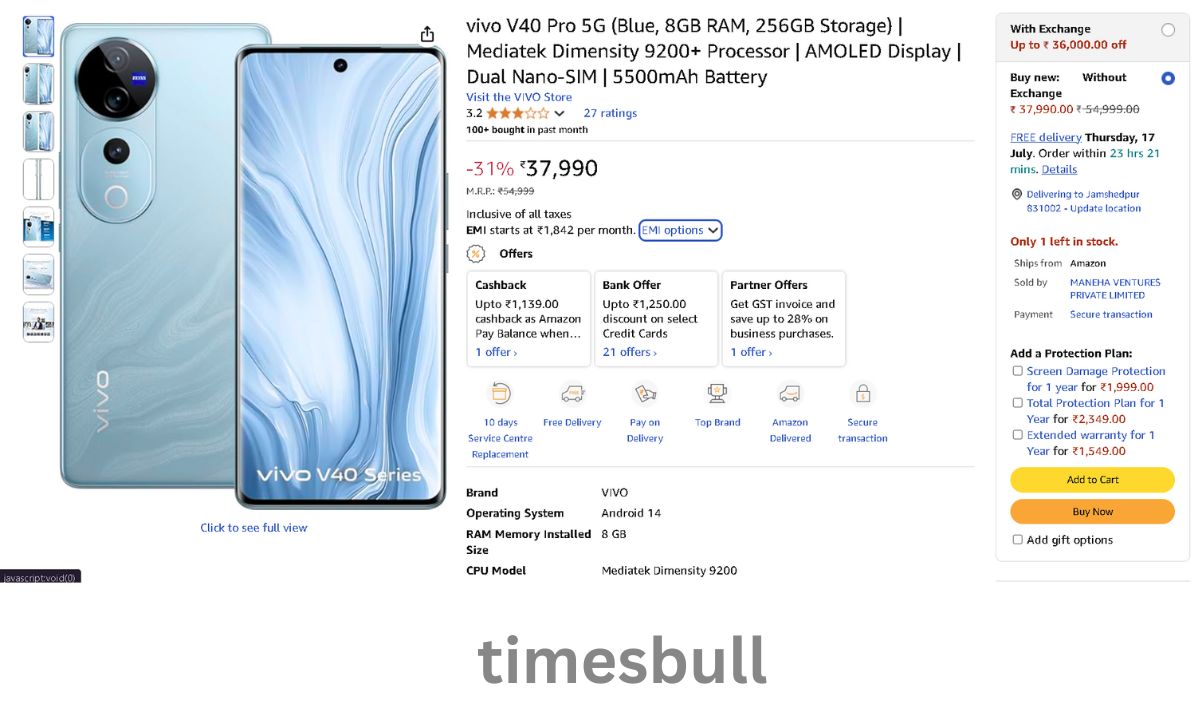Expand the star ratings breakdown chevron
1200x720 pixels.
[x=559, y=114]
